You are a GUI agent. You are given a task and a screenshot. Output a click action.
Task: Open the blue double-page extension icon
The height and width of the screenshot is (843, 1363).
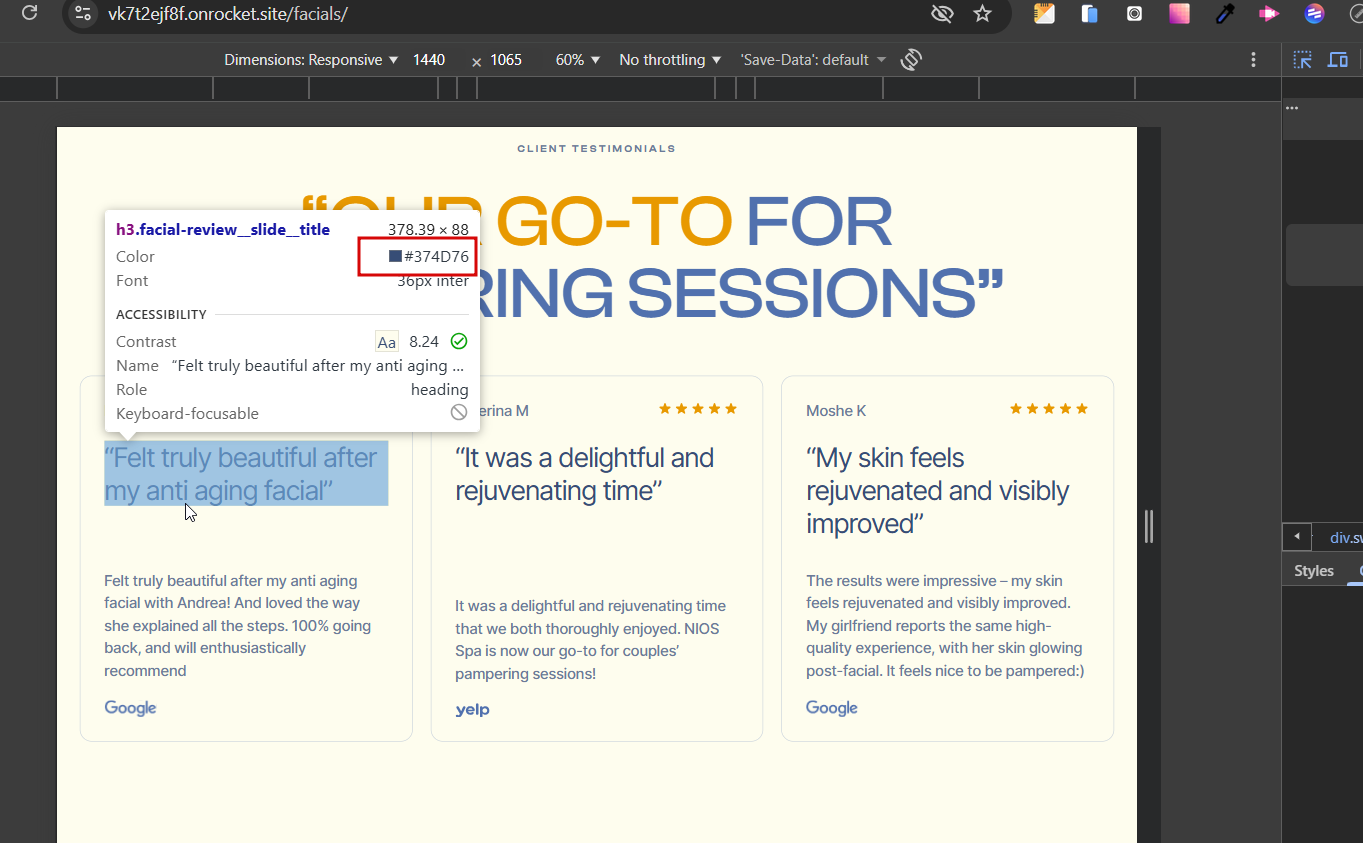(x=1090, y=13)
